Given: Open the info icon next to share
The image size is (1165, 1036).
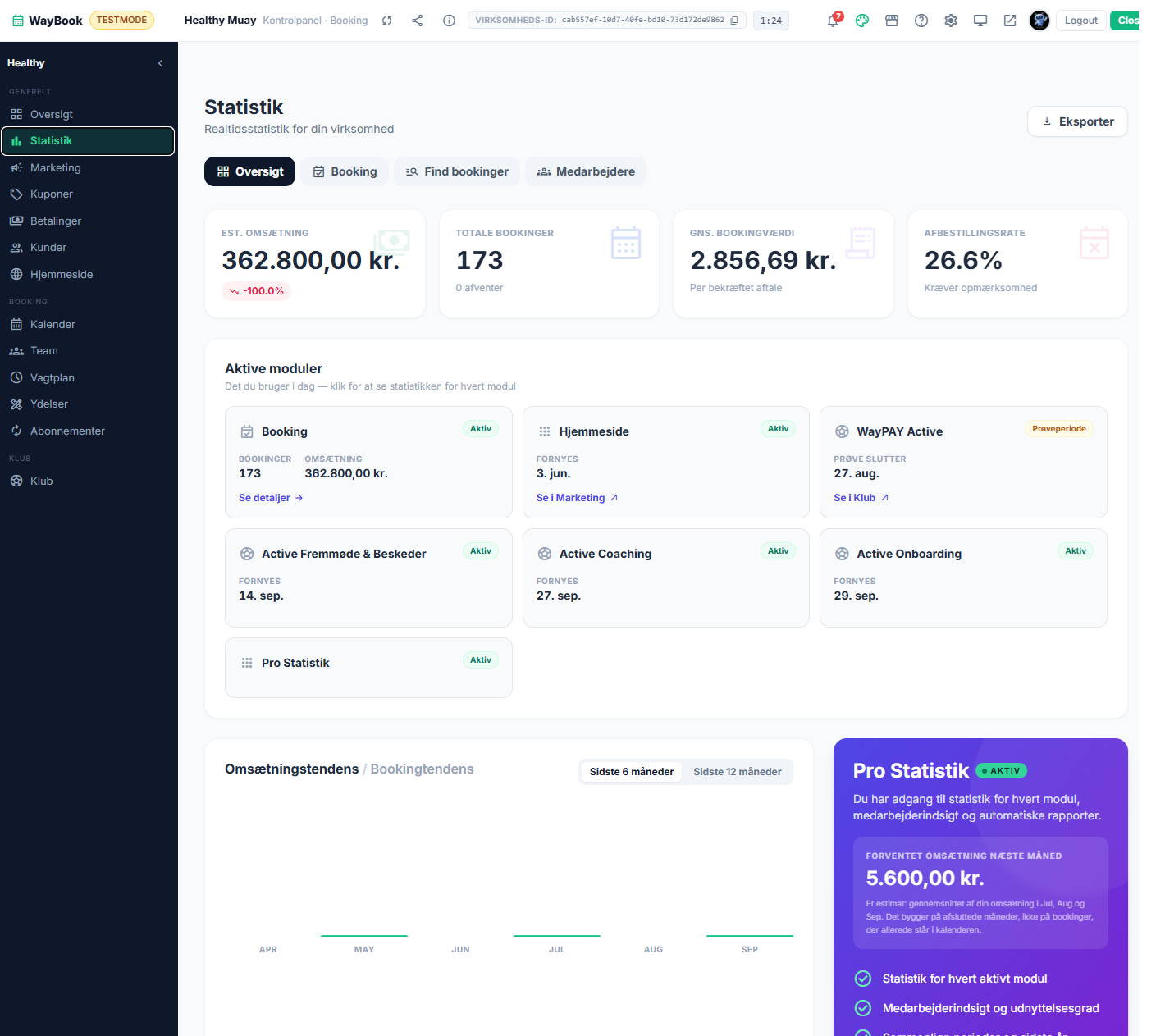Looking at the screenshot, I should [449, 21].
